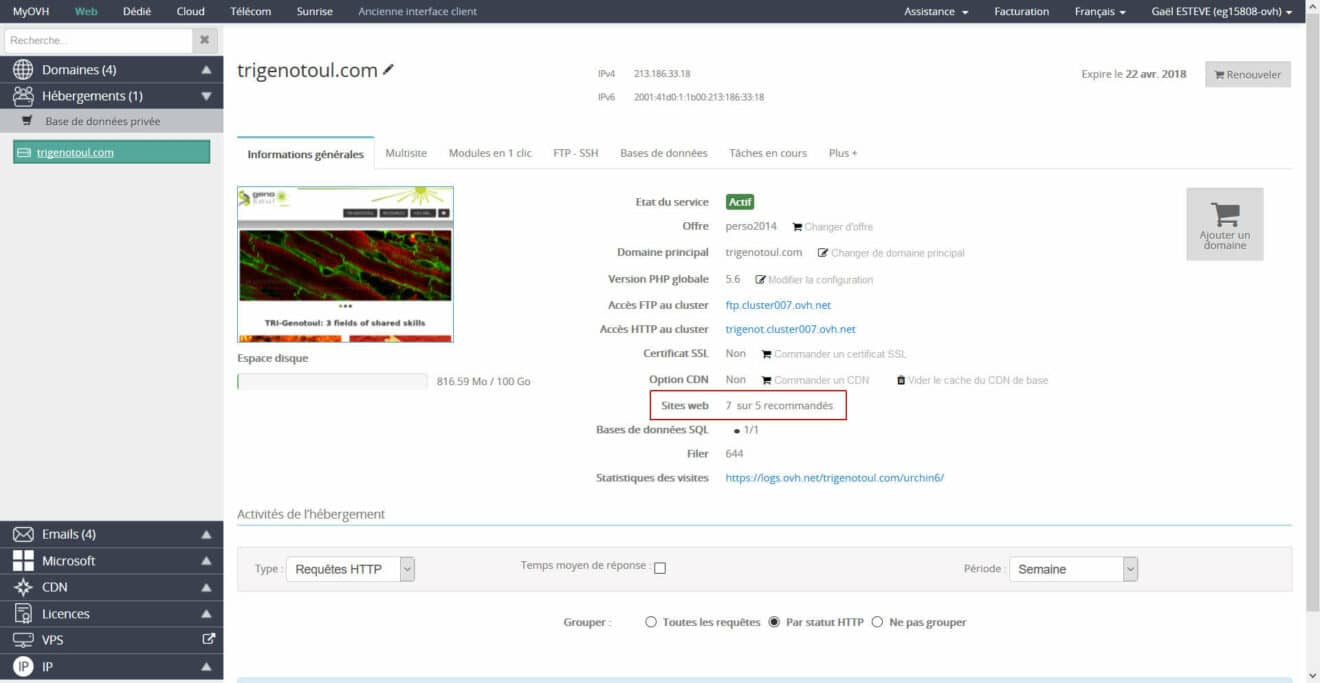The width and height of the screenshot is (1320, 683).
Task: Click Vider le cache du CDN trash icon
Action: (901, 380)
